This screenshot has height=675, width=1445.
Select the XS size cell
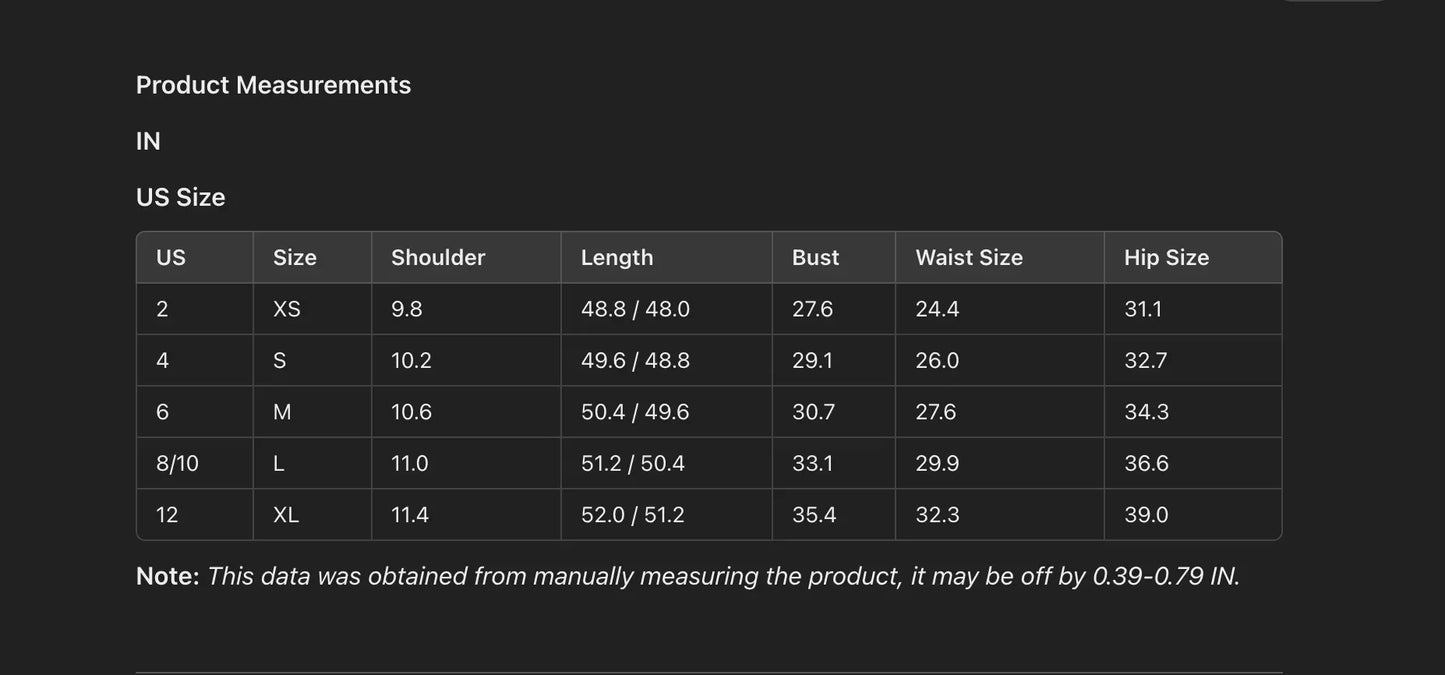pos(287,309)
